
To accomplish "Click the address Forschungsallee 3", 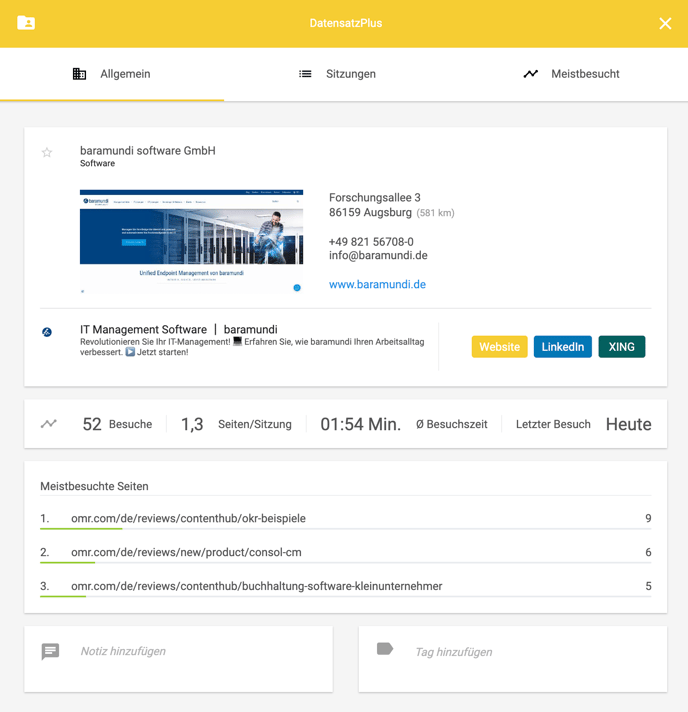I will point(375,198).
